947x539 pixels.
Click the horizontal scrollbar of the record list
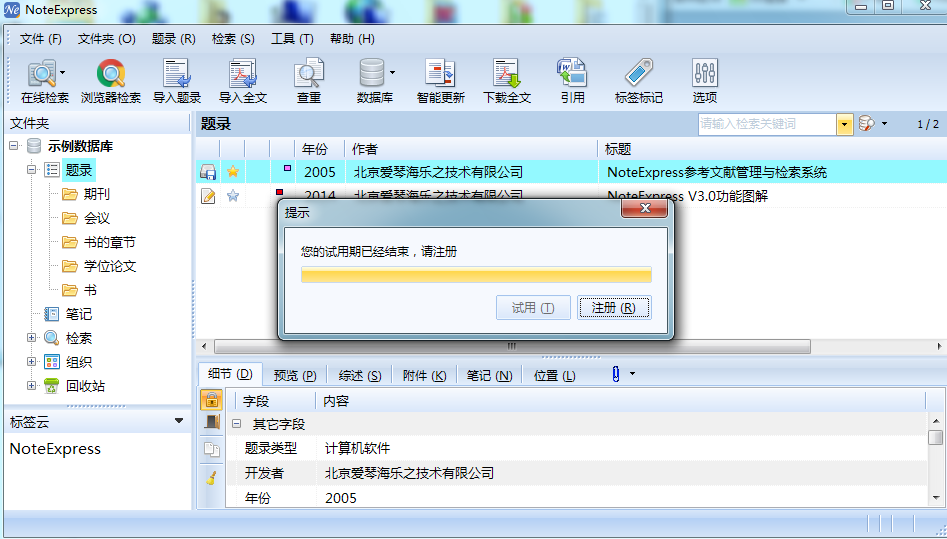(x=512, y=346)
